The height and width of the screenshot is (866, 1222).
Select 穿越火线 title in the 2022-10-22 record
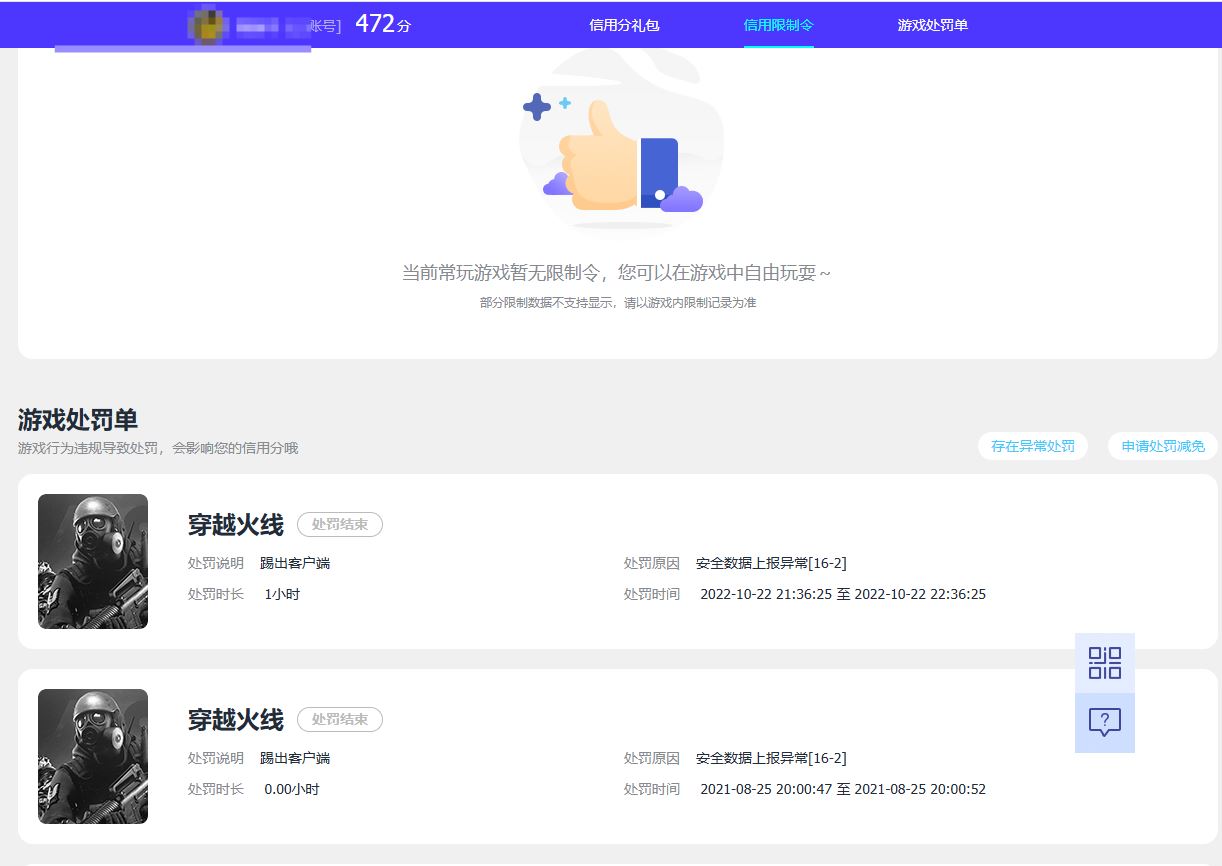(x=236, y=525)
